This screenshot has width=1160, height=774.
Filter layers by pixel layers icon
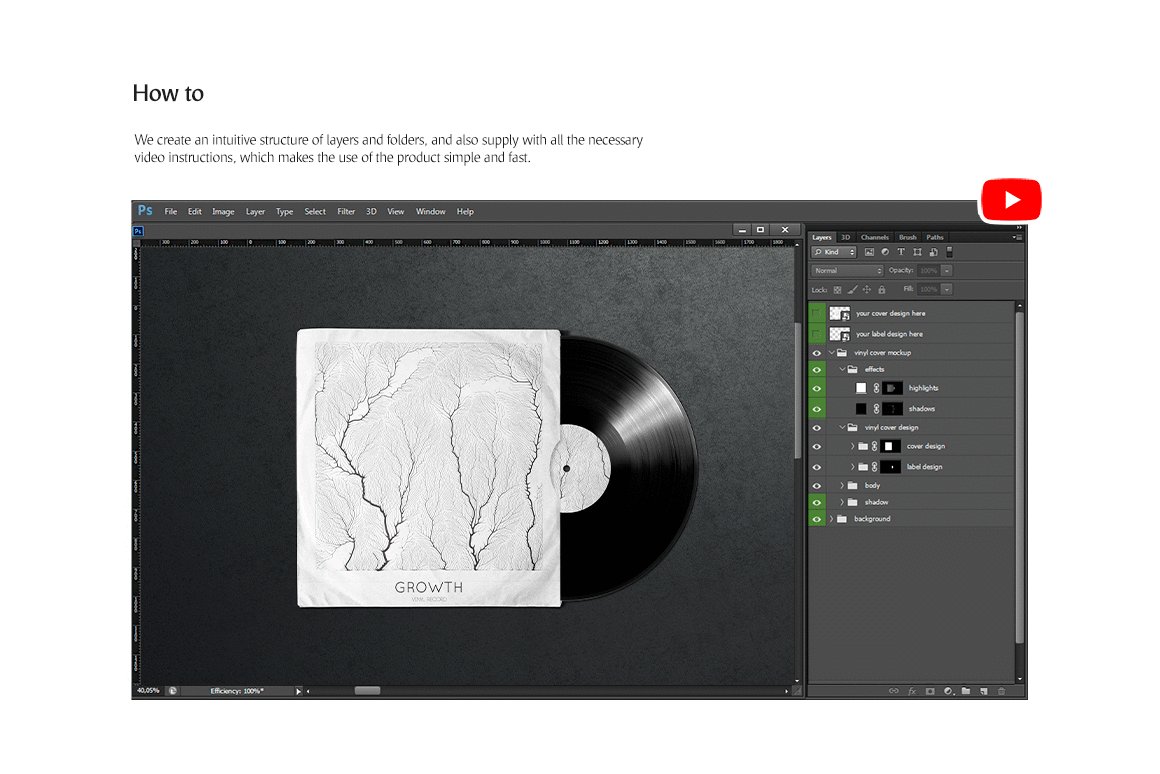coord(869,252)
